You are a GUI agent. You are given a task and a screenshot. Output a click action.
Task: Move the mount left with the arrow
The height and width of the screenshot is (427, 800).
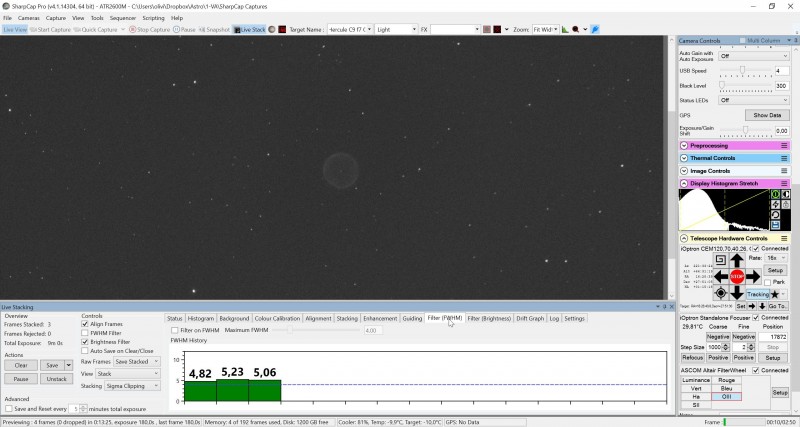point(720,277)
